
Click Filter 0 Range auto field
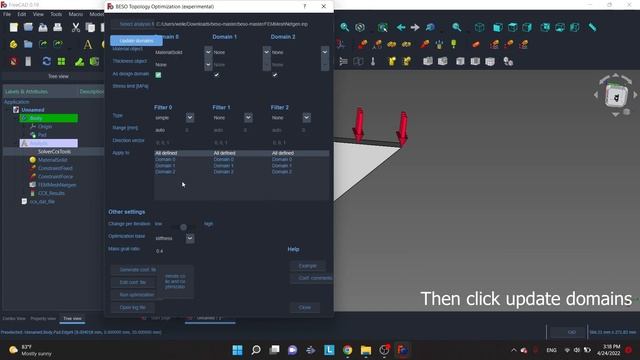coord(167,130)
